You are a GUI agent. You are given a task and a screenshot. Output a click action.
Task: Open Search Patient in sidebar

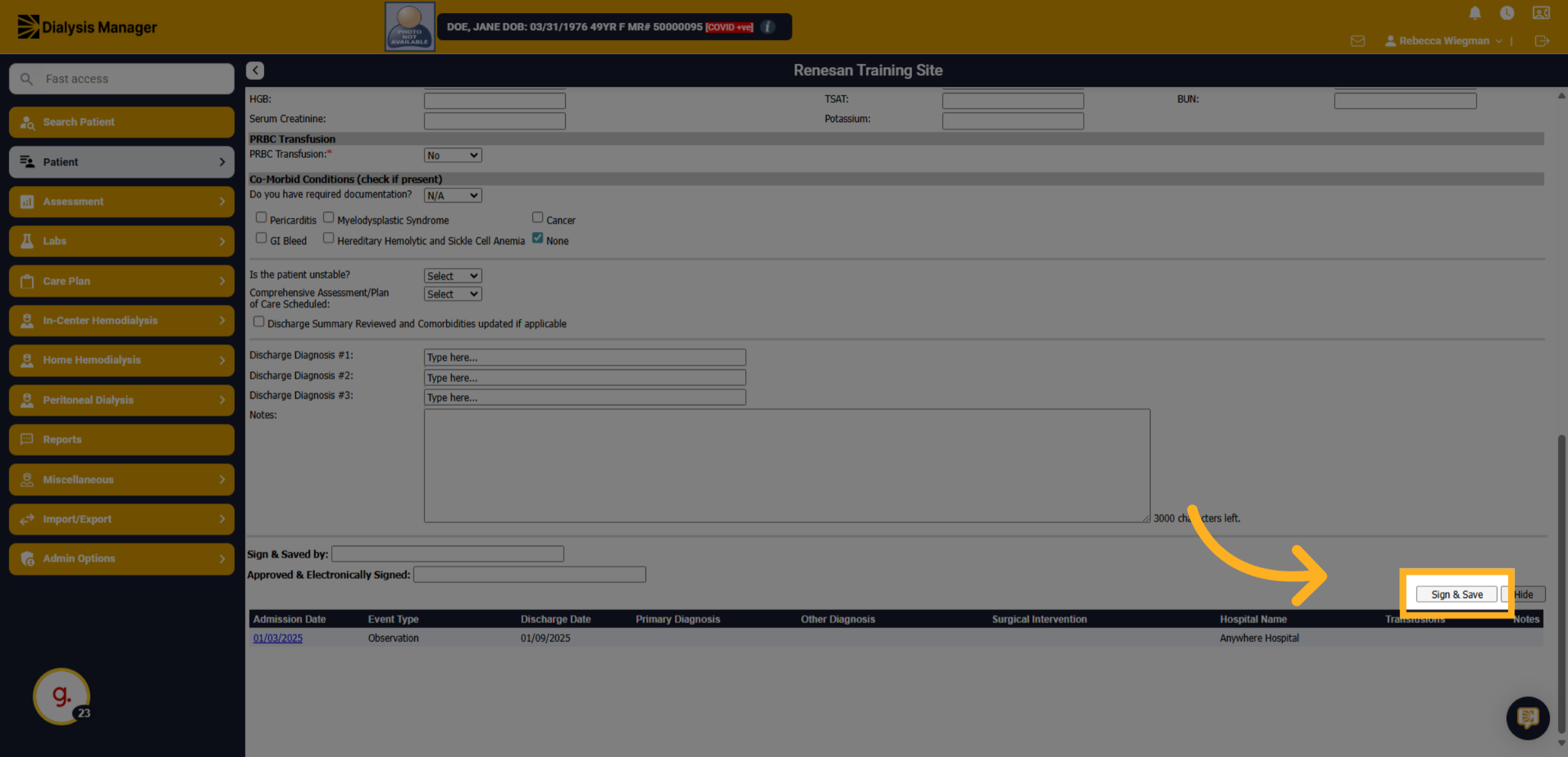point(122,122)
